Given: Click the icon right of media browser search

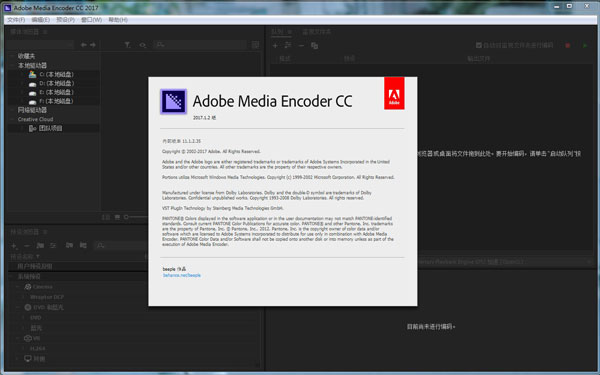Looking at the screenshot, I should (x=255, y=45).
